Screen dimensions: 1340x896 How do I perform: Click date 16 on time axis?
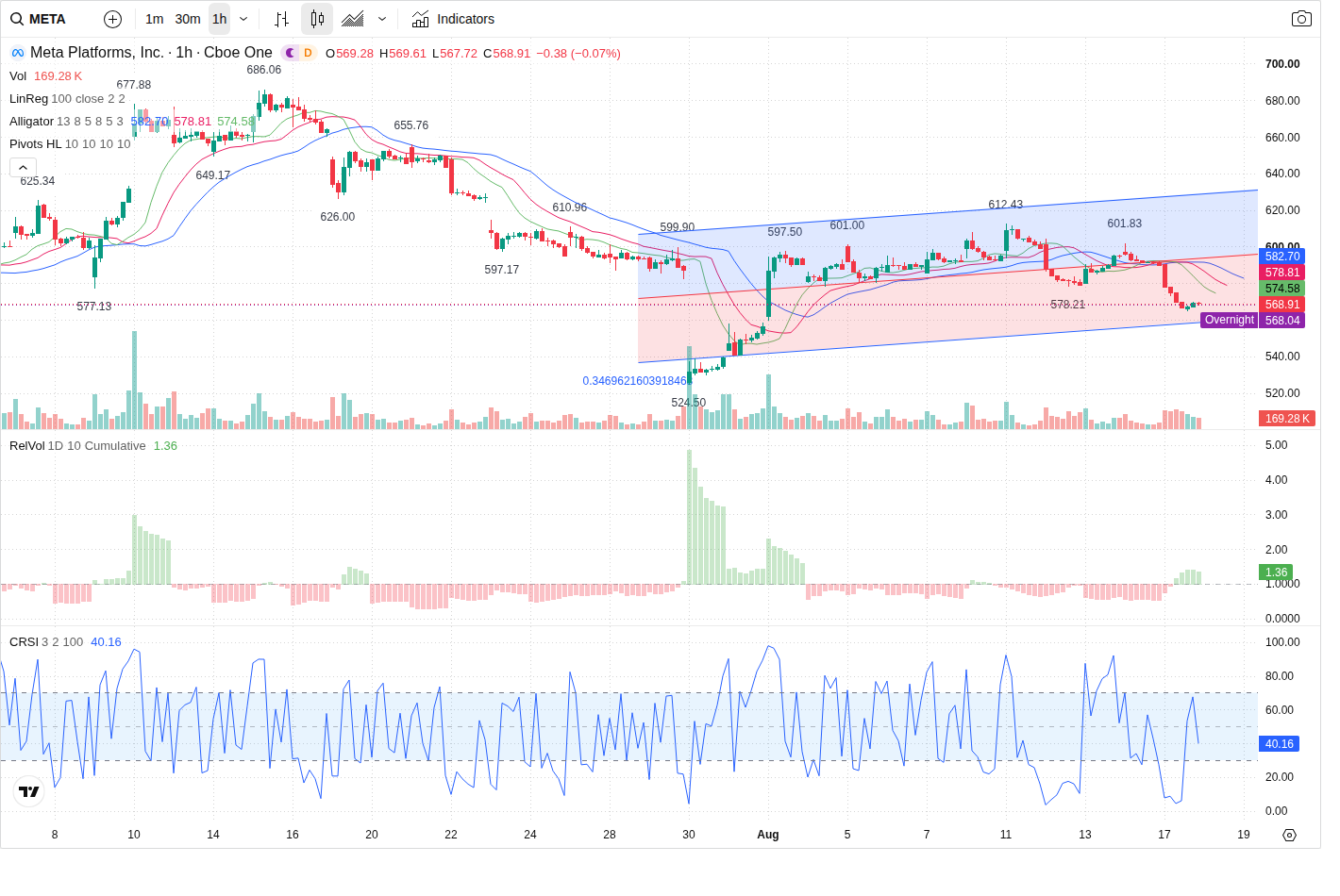(293, 835)
